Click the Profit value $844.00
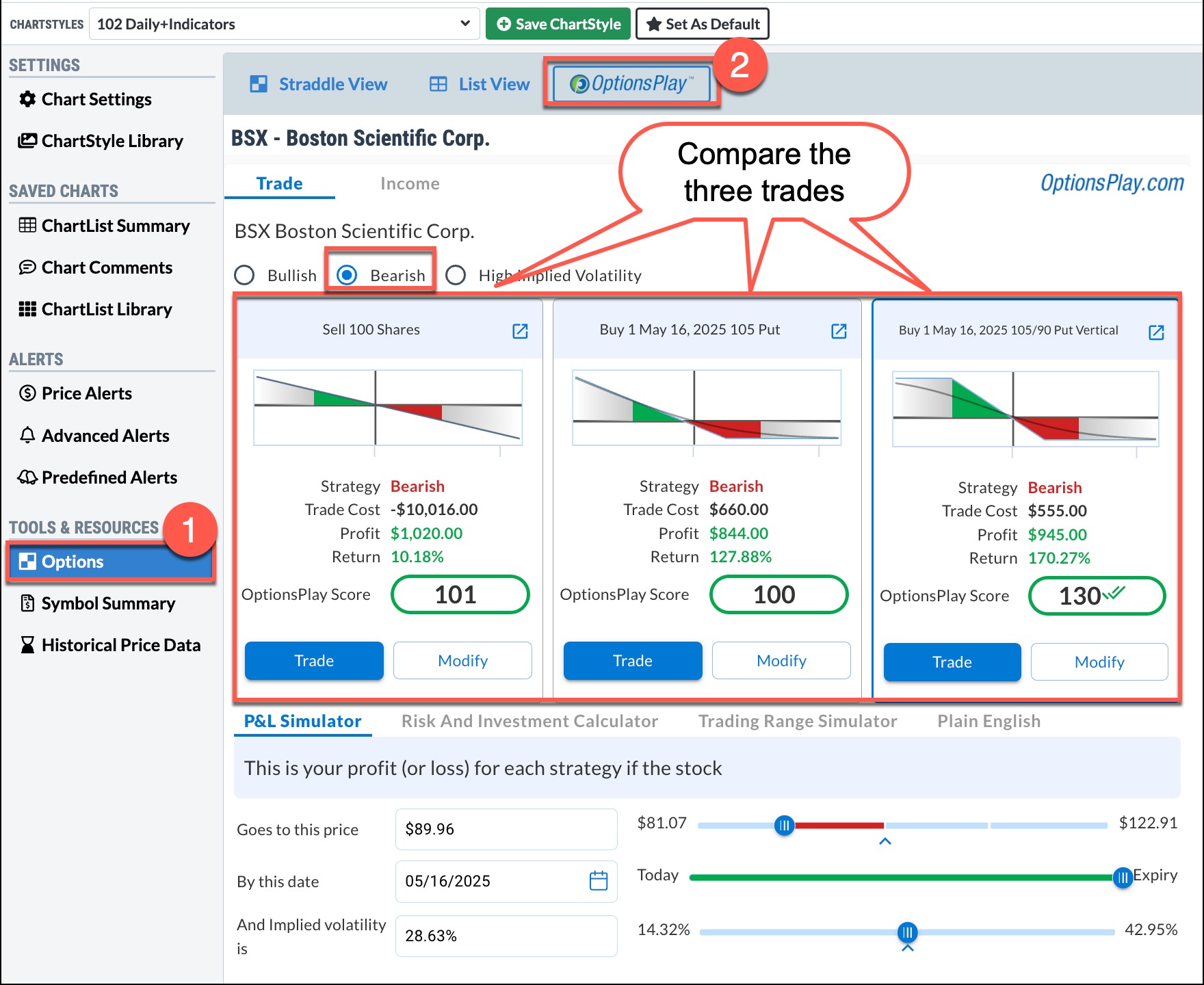 coord(739,534)
